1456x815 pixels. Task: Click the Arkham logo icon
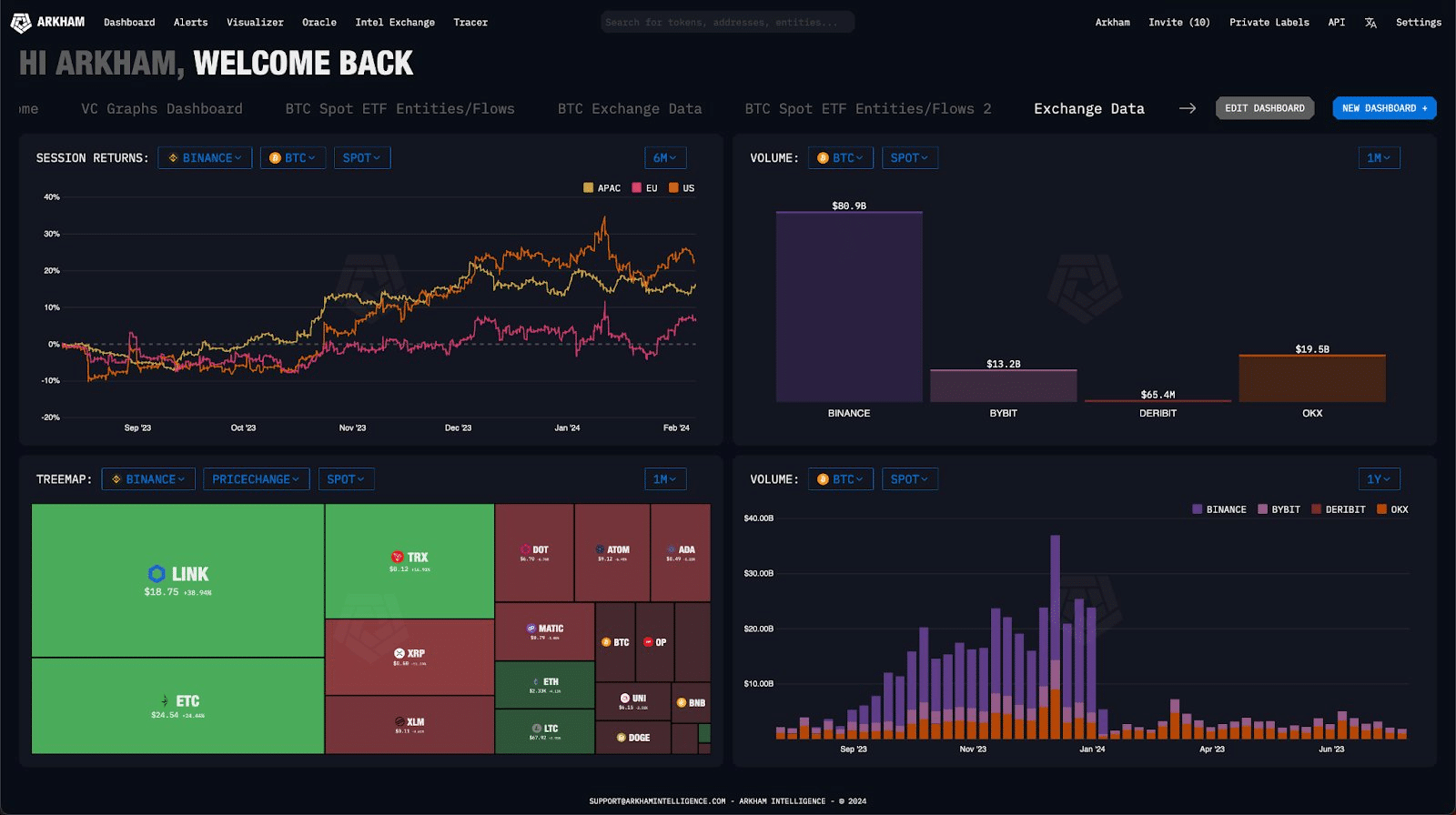tap(21, 23)
